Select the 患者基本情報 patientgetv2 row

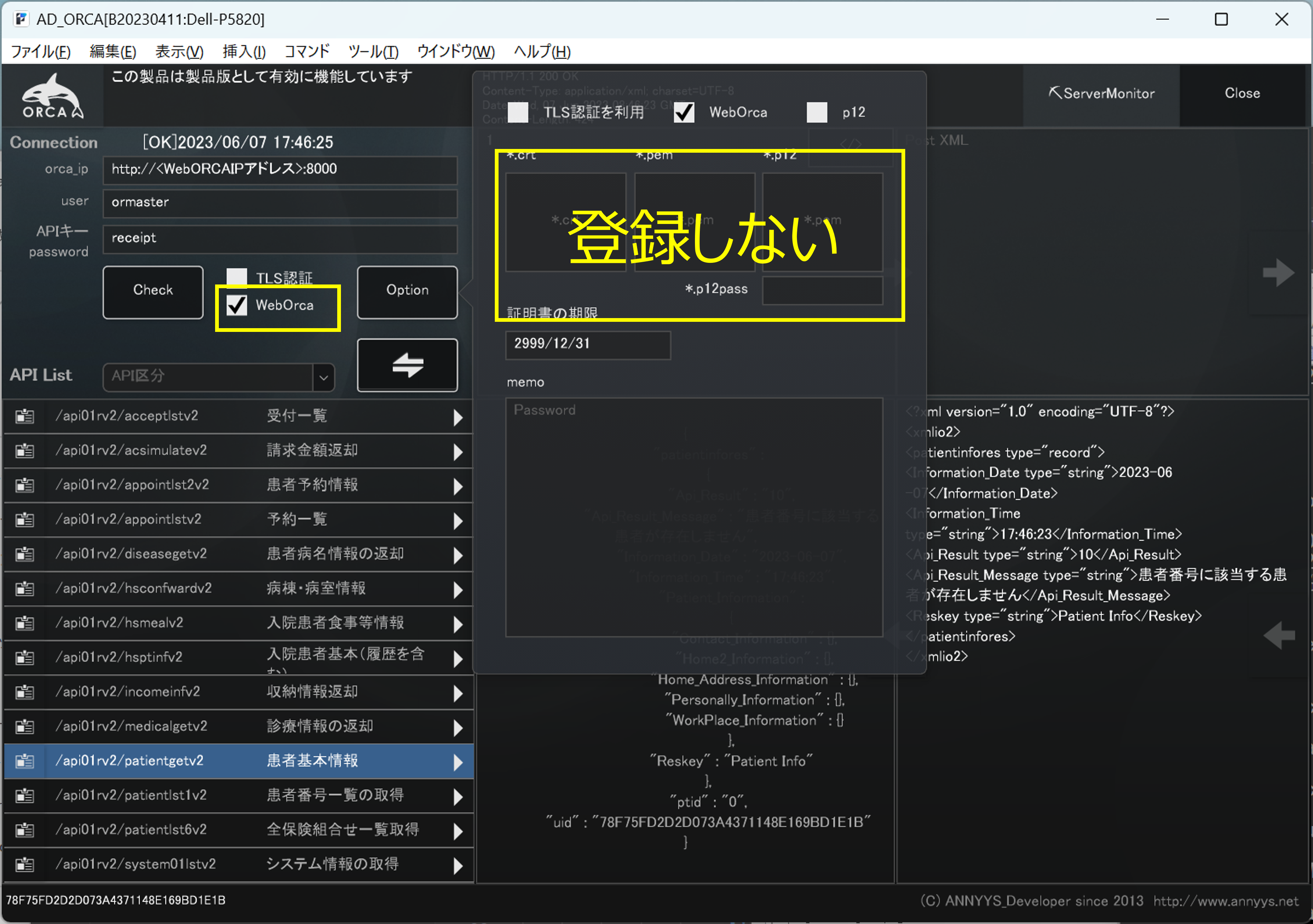239,761
